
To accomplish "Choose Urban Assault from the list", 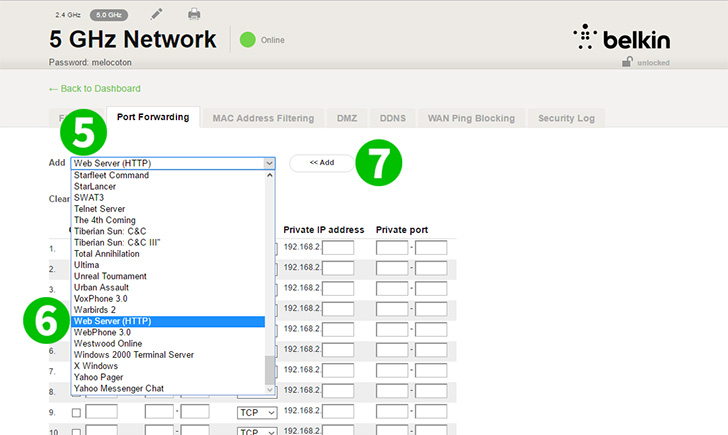I will (x=168, y=287).
